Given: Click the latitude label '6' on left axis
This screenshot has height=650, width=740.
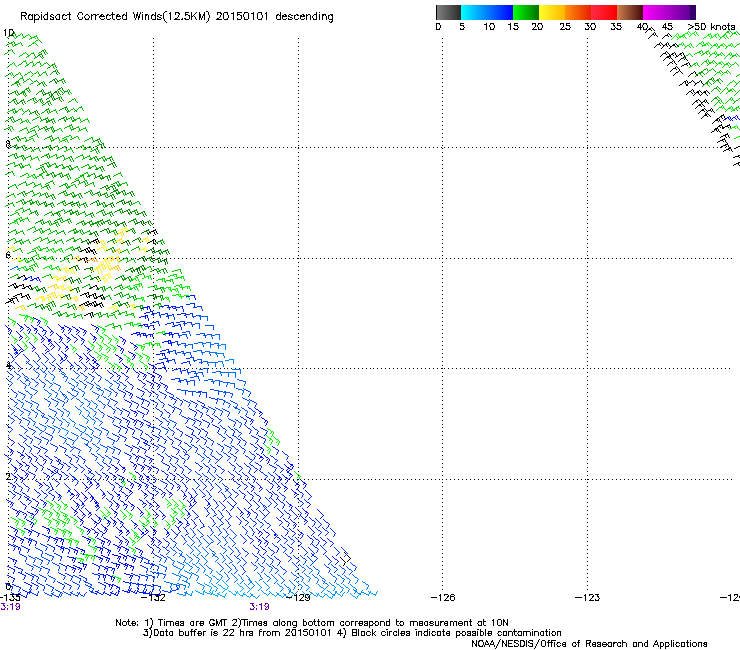Looking at the screenshot, I should [8, 255].
